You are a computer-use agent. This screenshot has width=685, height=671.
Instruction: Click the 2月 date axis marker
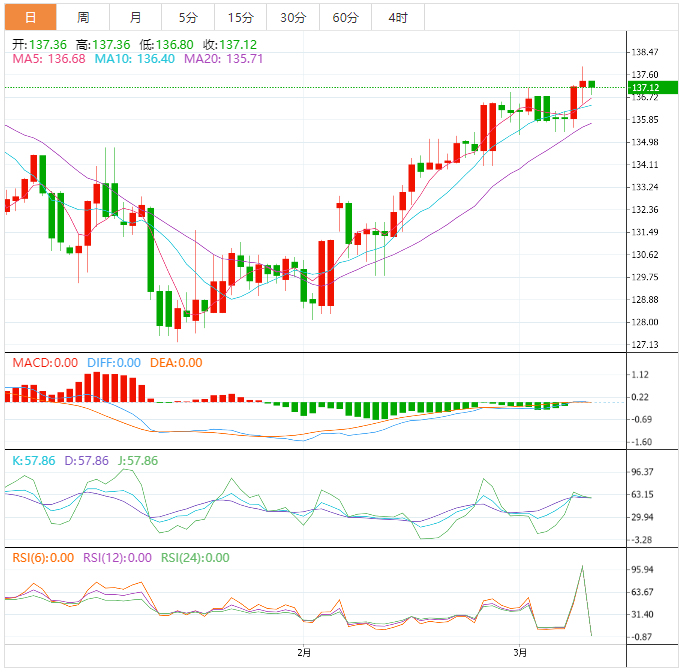tap(304, 653)
